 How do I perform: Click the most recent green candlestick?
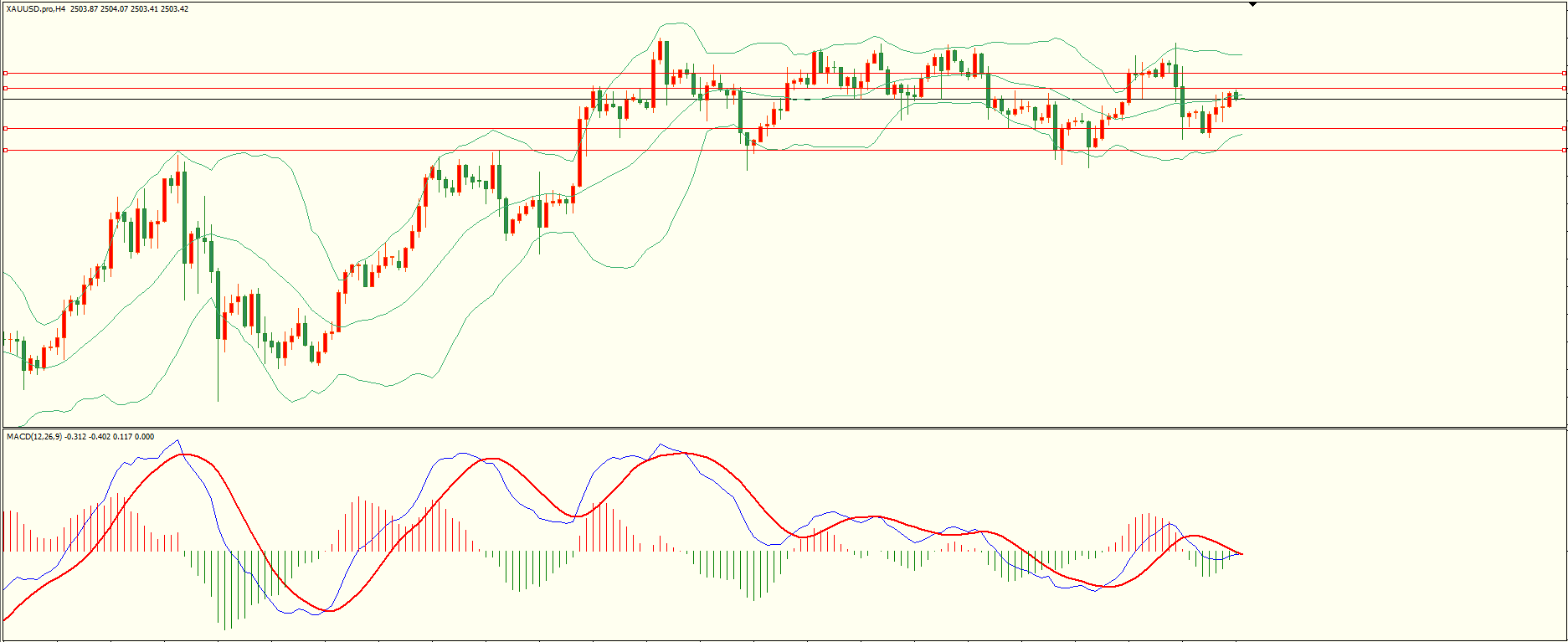click(1236, 95)
